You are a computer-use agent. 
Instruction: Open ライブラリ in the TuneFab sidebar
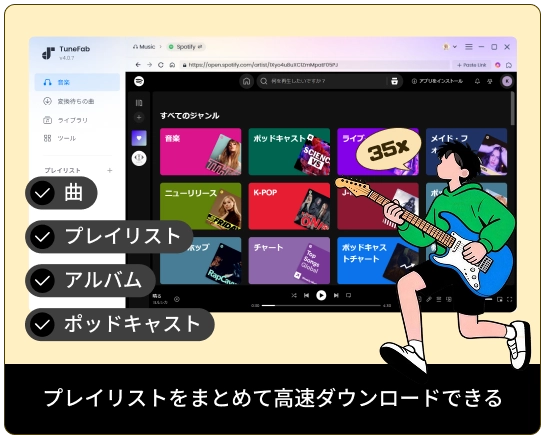pos(66,120)
